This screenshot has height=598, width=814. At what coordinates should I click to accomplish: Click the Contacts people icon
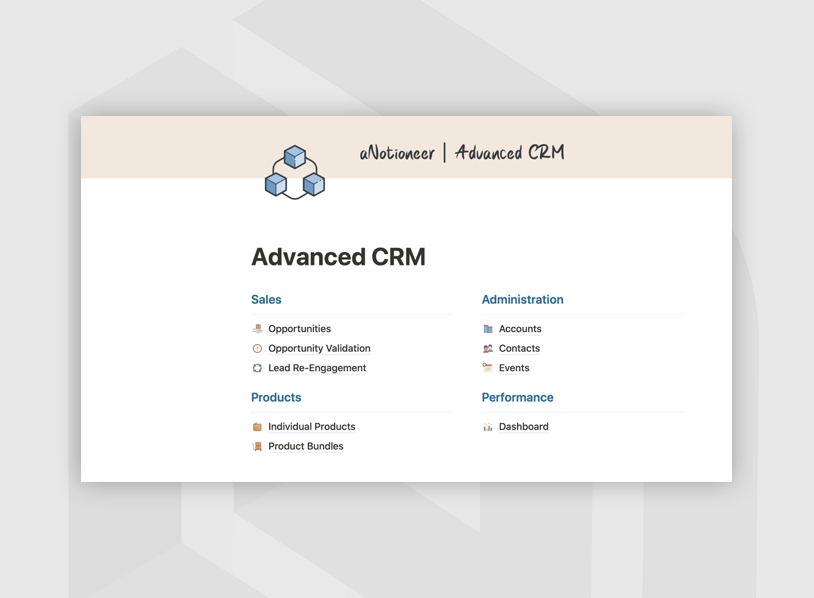coord(487,348)
